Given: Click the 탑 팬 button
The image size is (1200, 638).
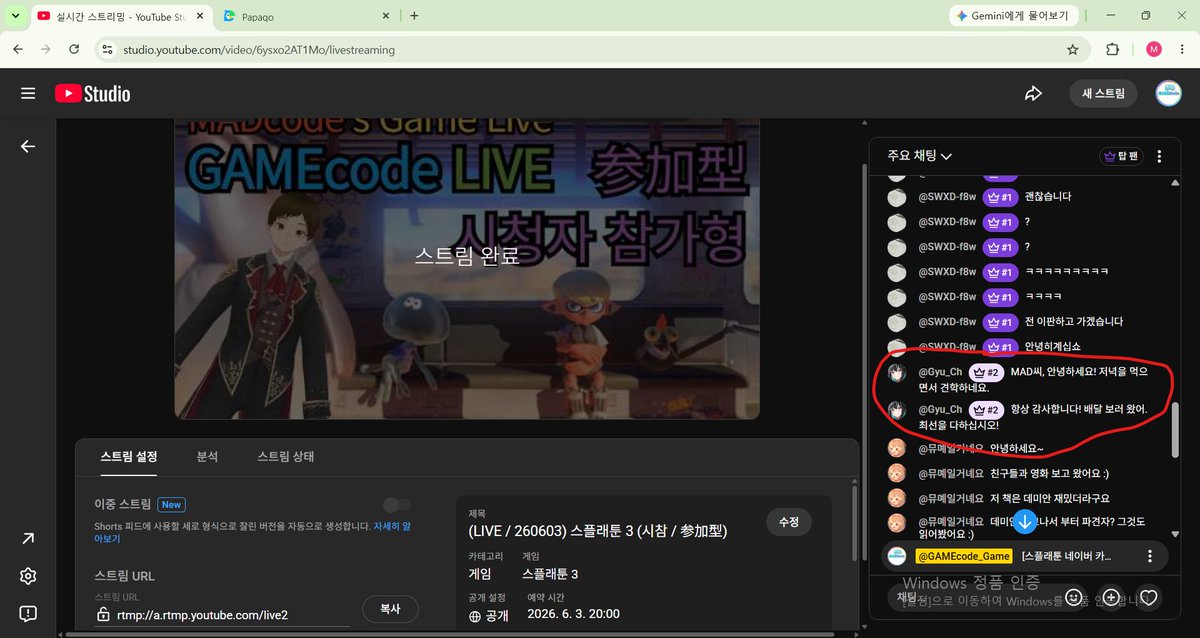Looking at the screenshot, I should (1121, 156).
